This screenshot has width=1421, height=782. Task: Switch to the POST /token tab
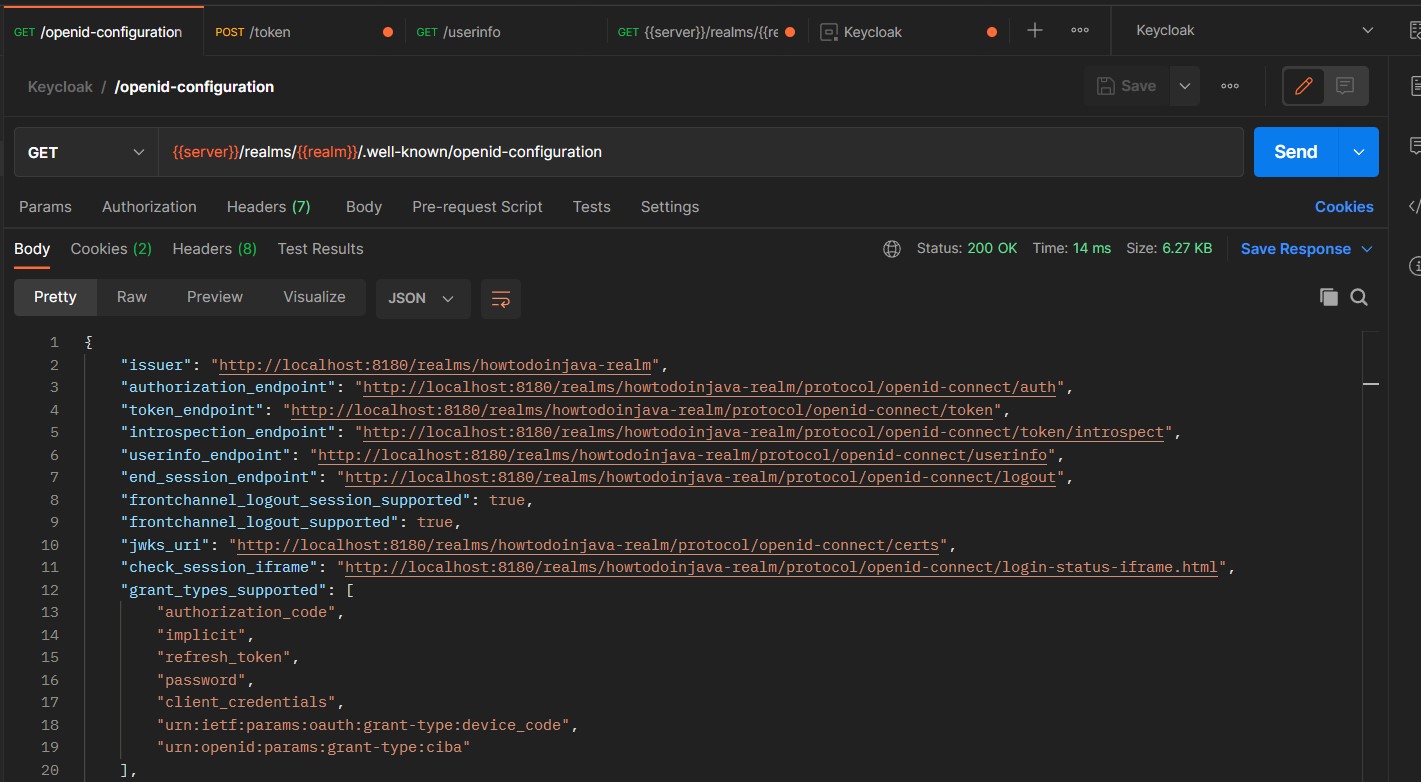tap(304, 32)
